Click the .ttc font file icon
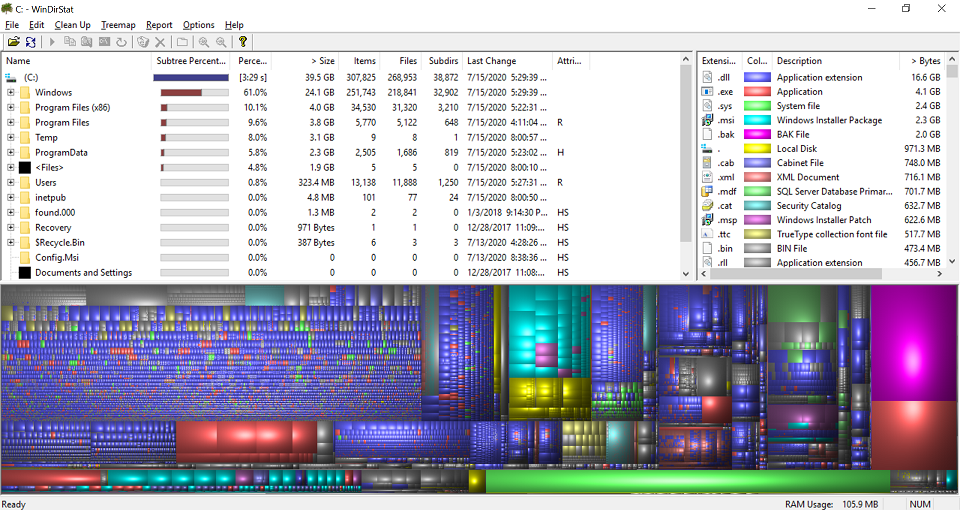Viewport: 960px width, 510px height. point(707,234)
